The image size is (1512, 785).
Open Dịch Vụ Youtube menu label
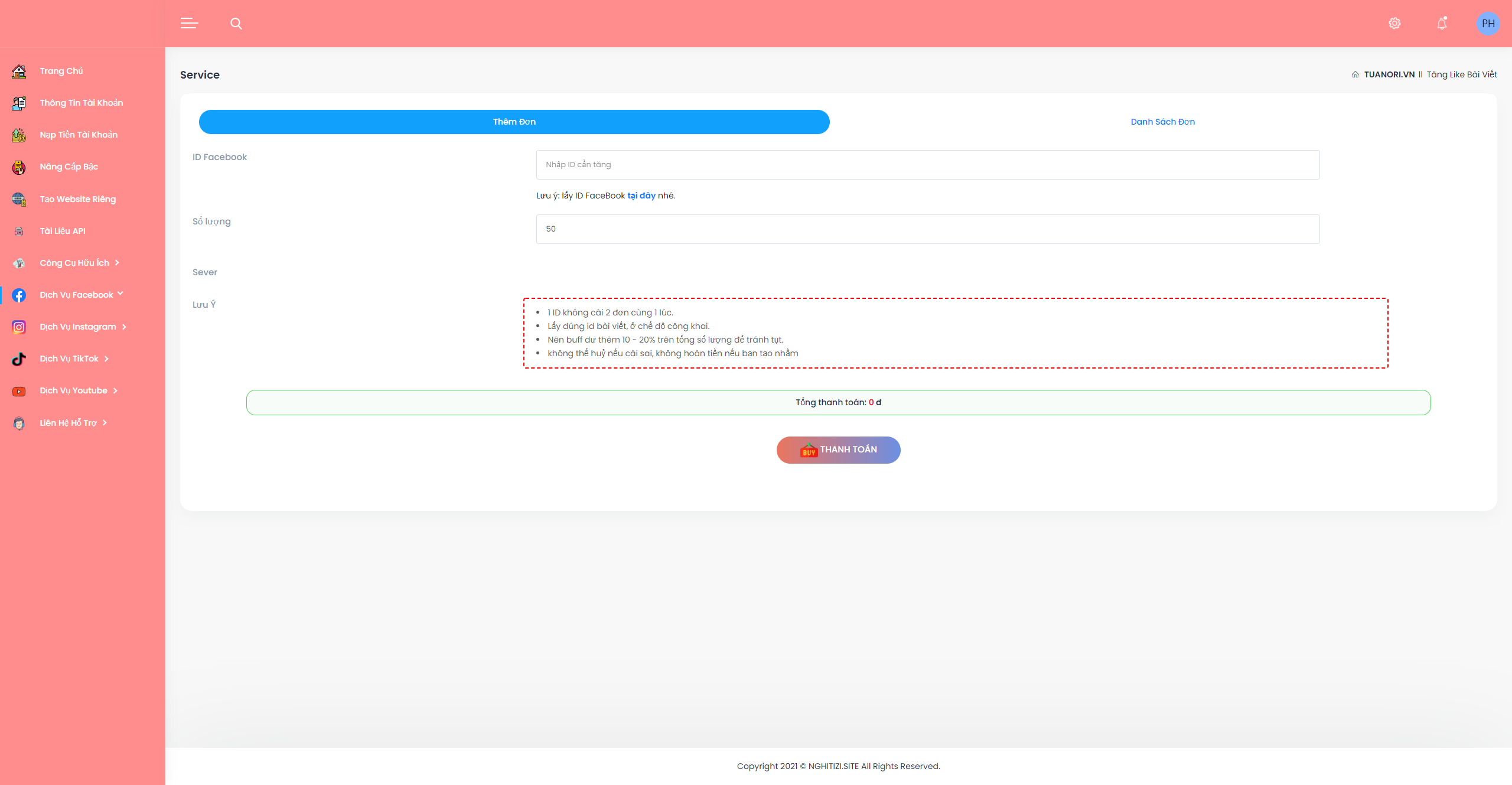pyautogui.click(x=74, y=390)
